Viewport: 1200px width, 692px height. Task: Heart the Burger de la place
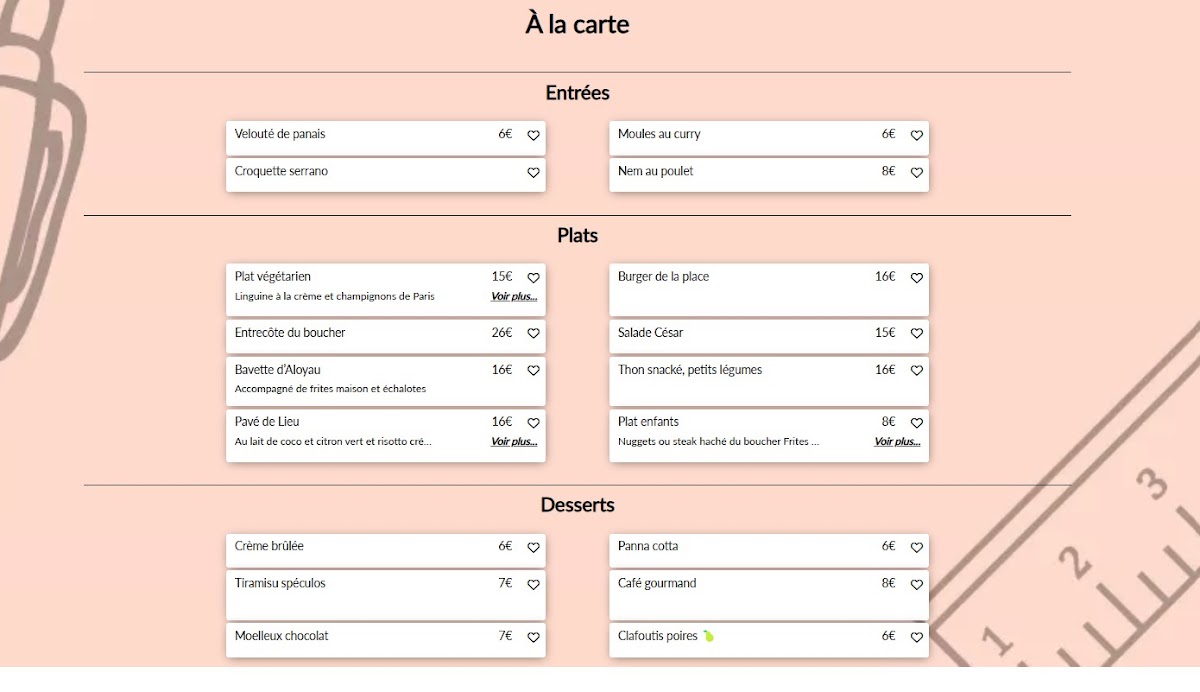916,278
